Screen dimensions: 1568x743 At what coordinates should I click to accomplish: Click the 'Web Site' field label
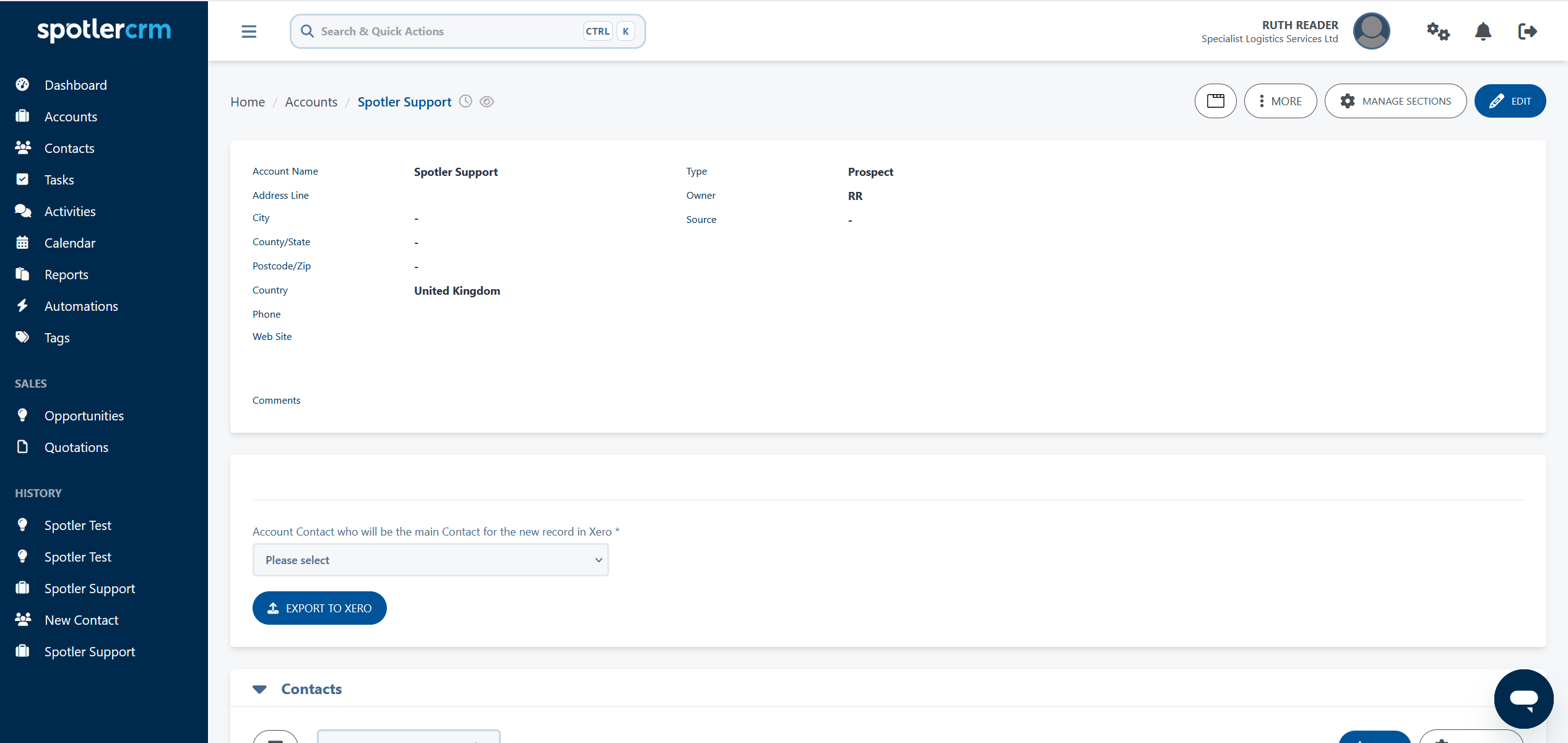[272, 336]
